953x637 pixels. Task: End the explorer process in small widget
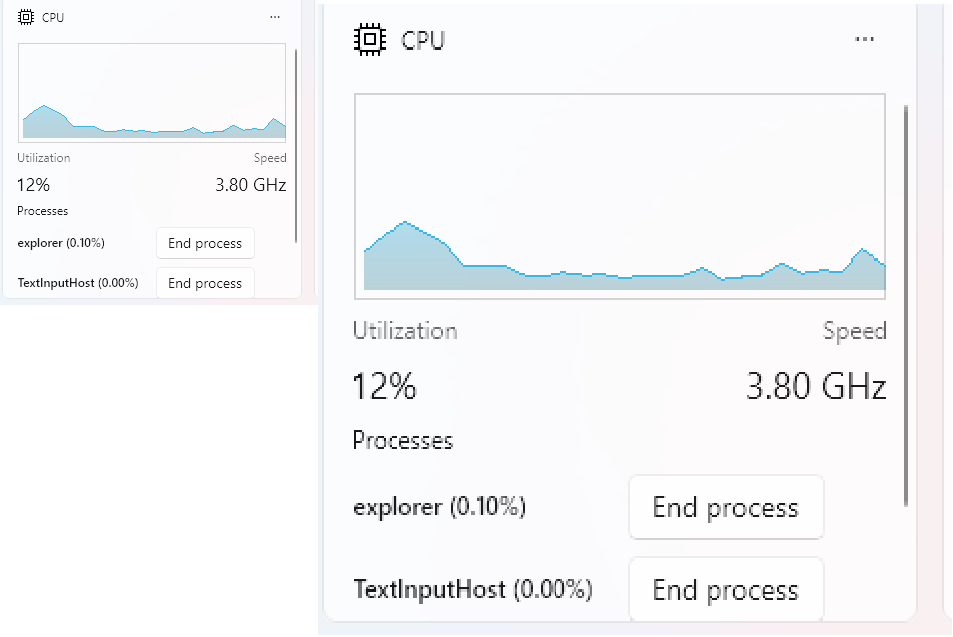(205, 243)
